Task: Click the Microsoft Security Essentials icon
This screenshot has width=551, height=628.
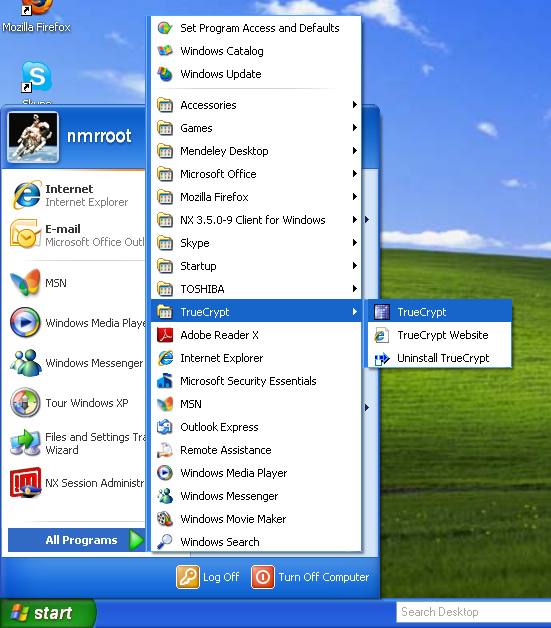Action: (x=165, y=381)
